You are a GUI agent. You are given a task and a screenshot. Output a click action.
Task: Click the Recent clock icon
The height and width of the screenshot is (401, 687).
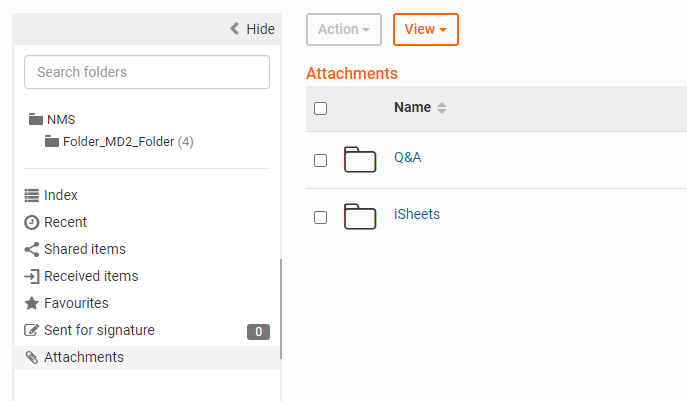[32, 222]
